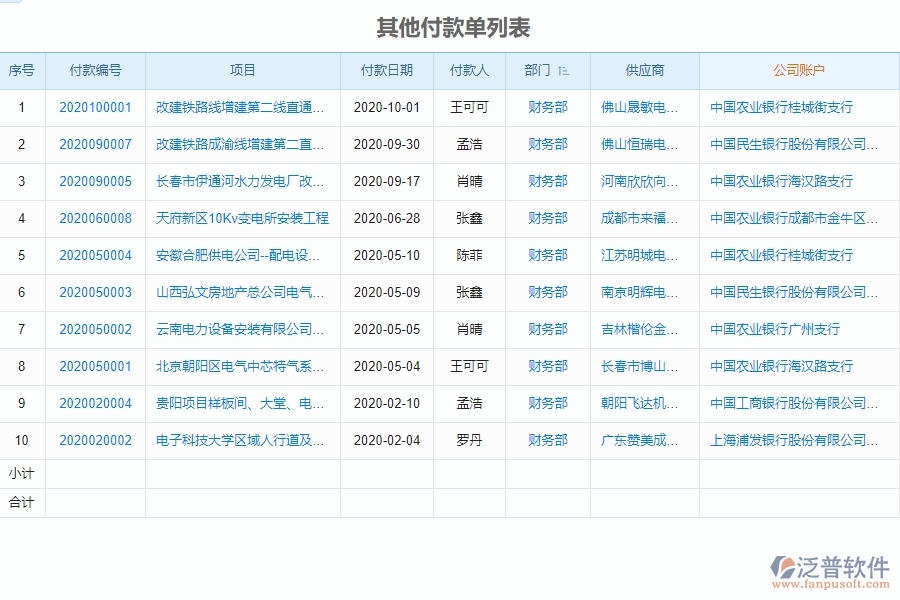Click the sort icon beside 部门 header
The width and height of the screenshot is (900, 600).
tap(563, 70)
